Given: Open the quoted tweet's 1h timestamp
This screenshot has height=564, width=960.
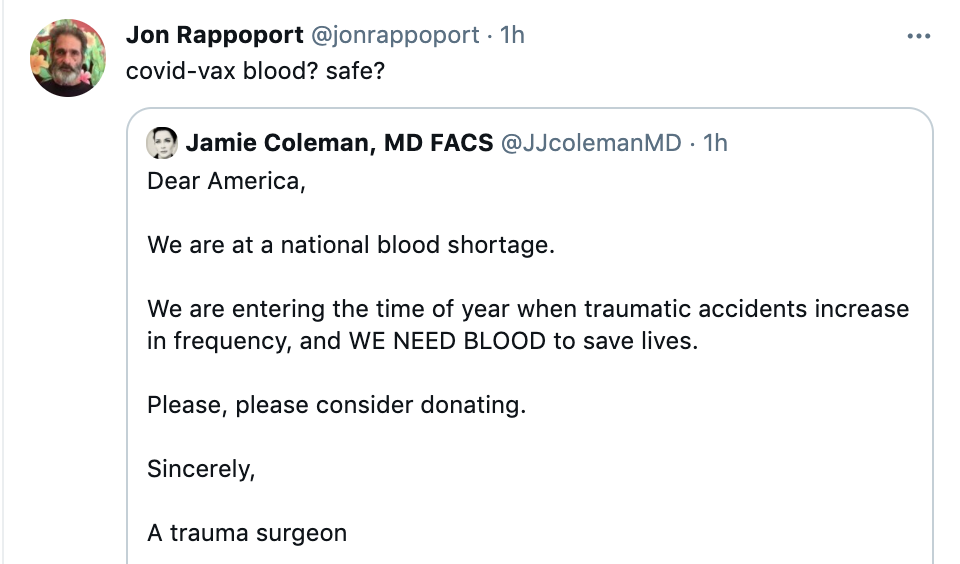Looking at the screenshot, I should pyautogui.click(x=716, y=143).
